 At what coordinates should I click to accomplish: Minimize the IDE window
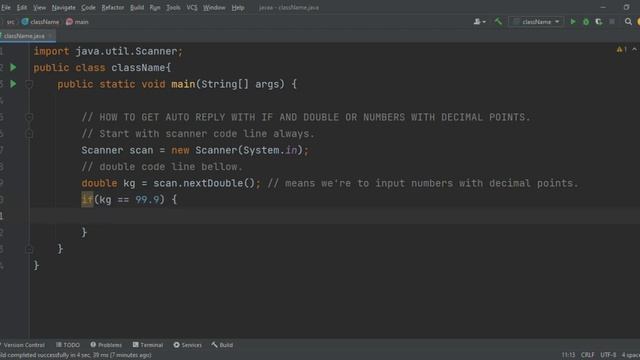point(603,7)
